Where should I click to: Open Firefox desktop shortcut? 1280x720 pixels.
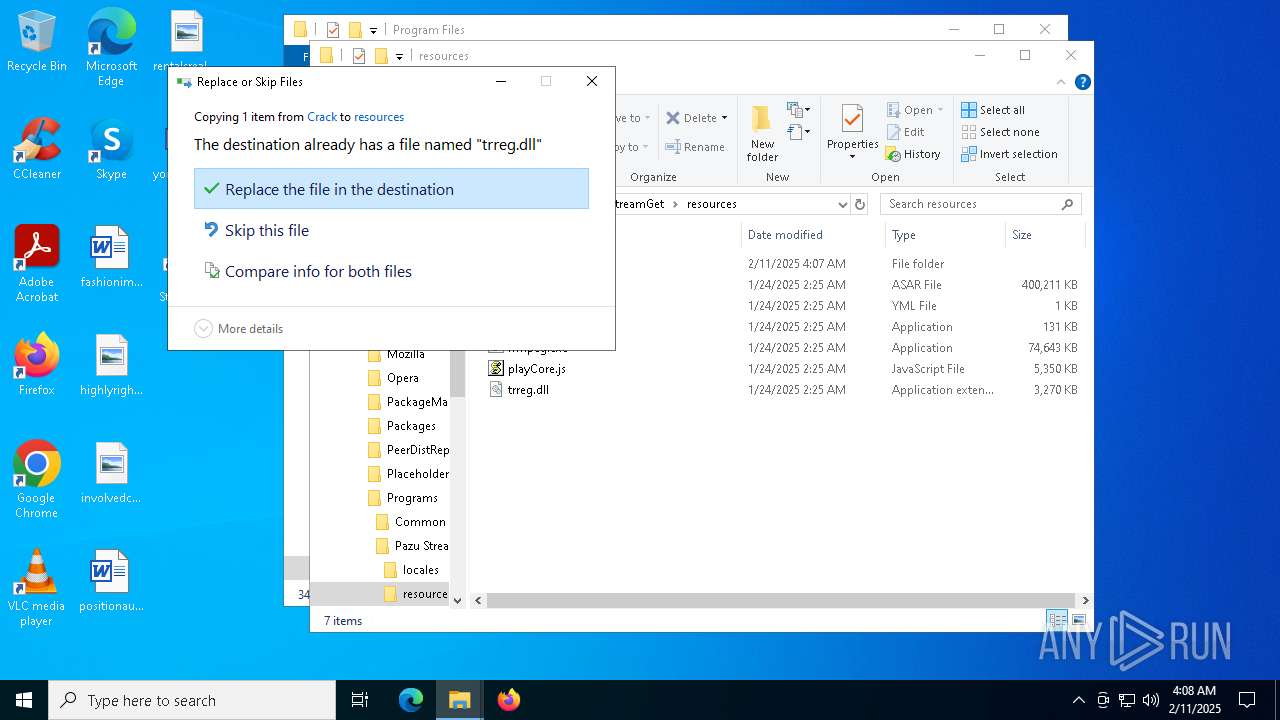click(37, 365)
